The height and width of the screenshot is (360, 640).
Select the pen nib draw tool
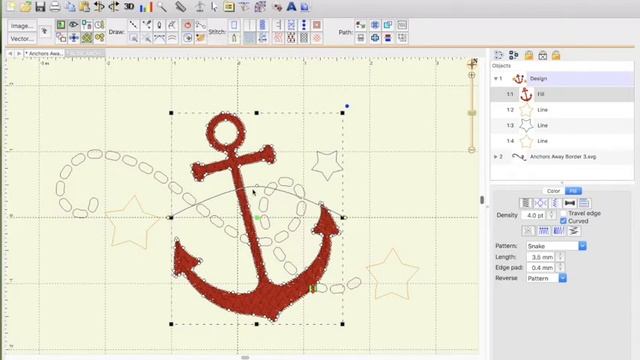[x=159, y=25]
